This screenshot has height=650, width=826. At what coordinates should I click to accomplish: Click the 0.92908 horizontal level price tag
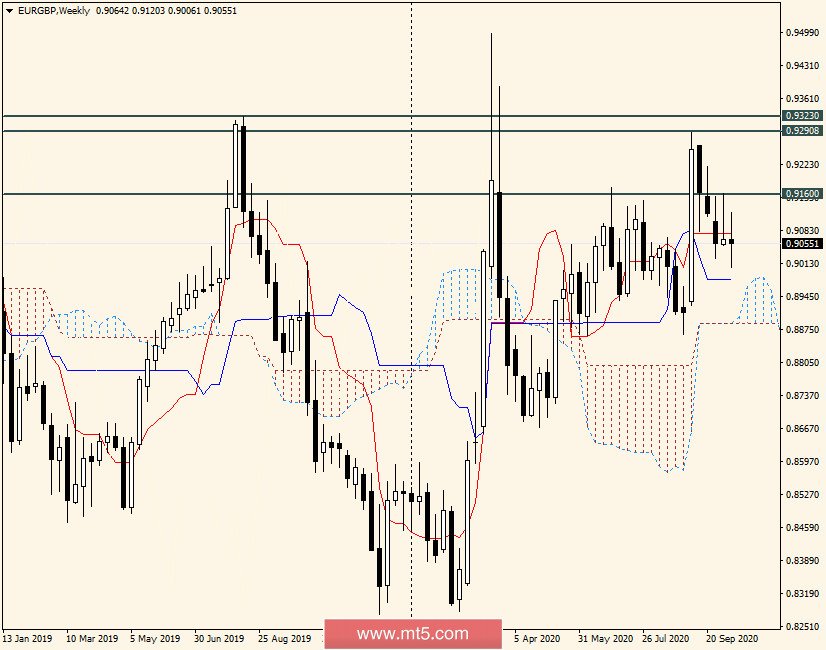(x=802, y=131)
